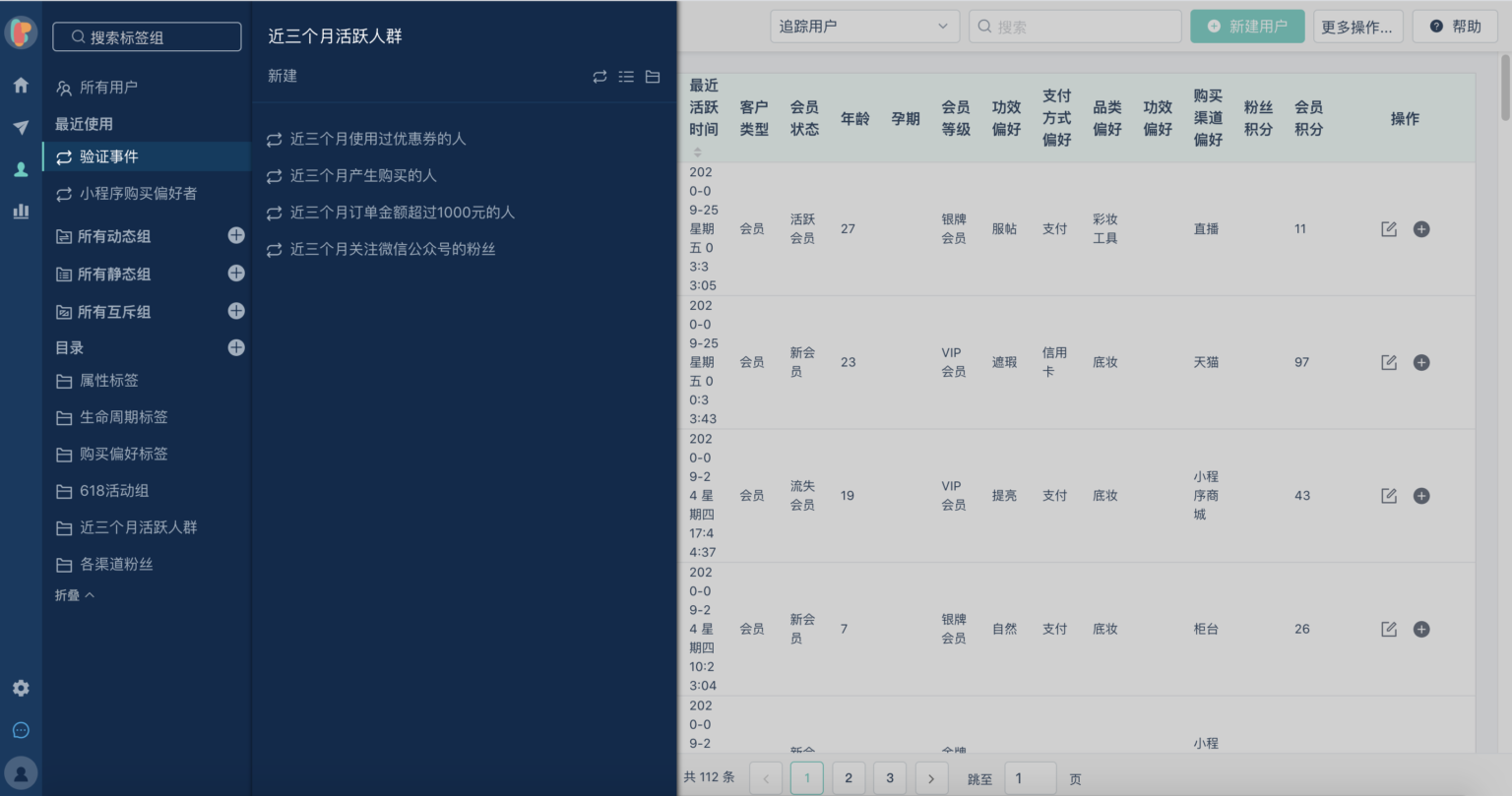Open the chat bubble support icon
Image resolution: width=1512 pixels, height=796 pixels.
[21, 730]
